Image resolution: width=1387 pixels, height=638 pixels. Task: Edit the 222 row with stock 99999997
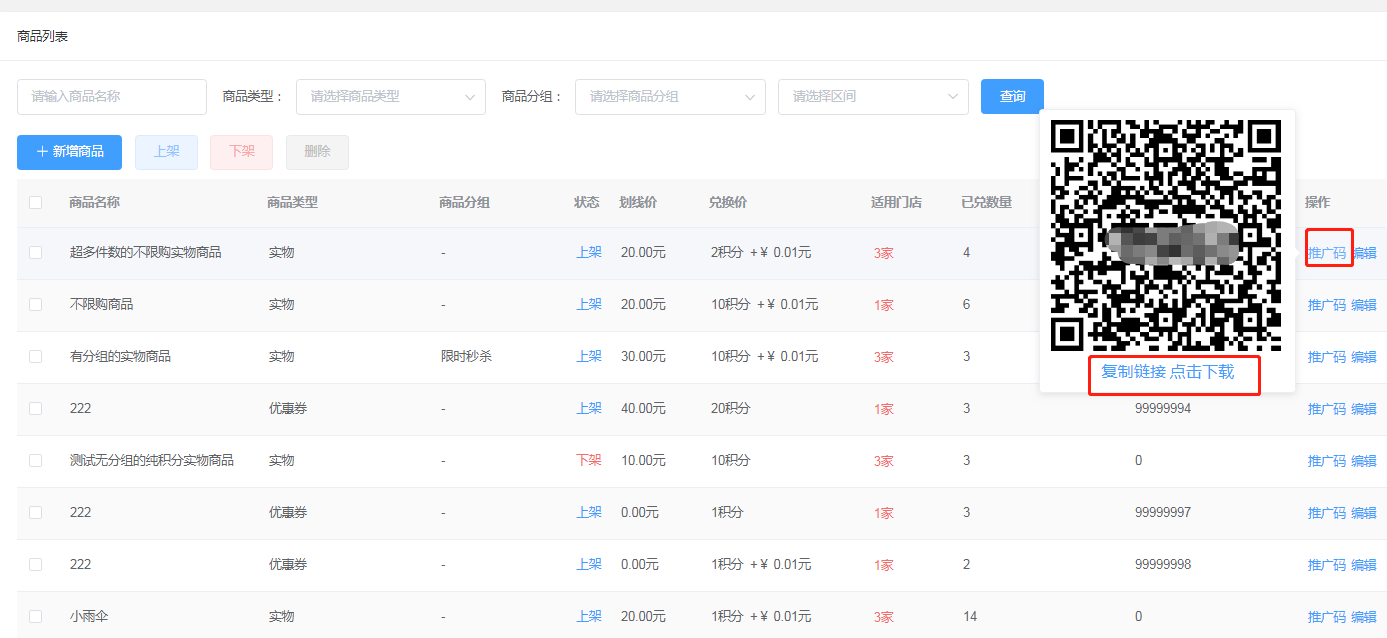[x=1364, y=513]
